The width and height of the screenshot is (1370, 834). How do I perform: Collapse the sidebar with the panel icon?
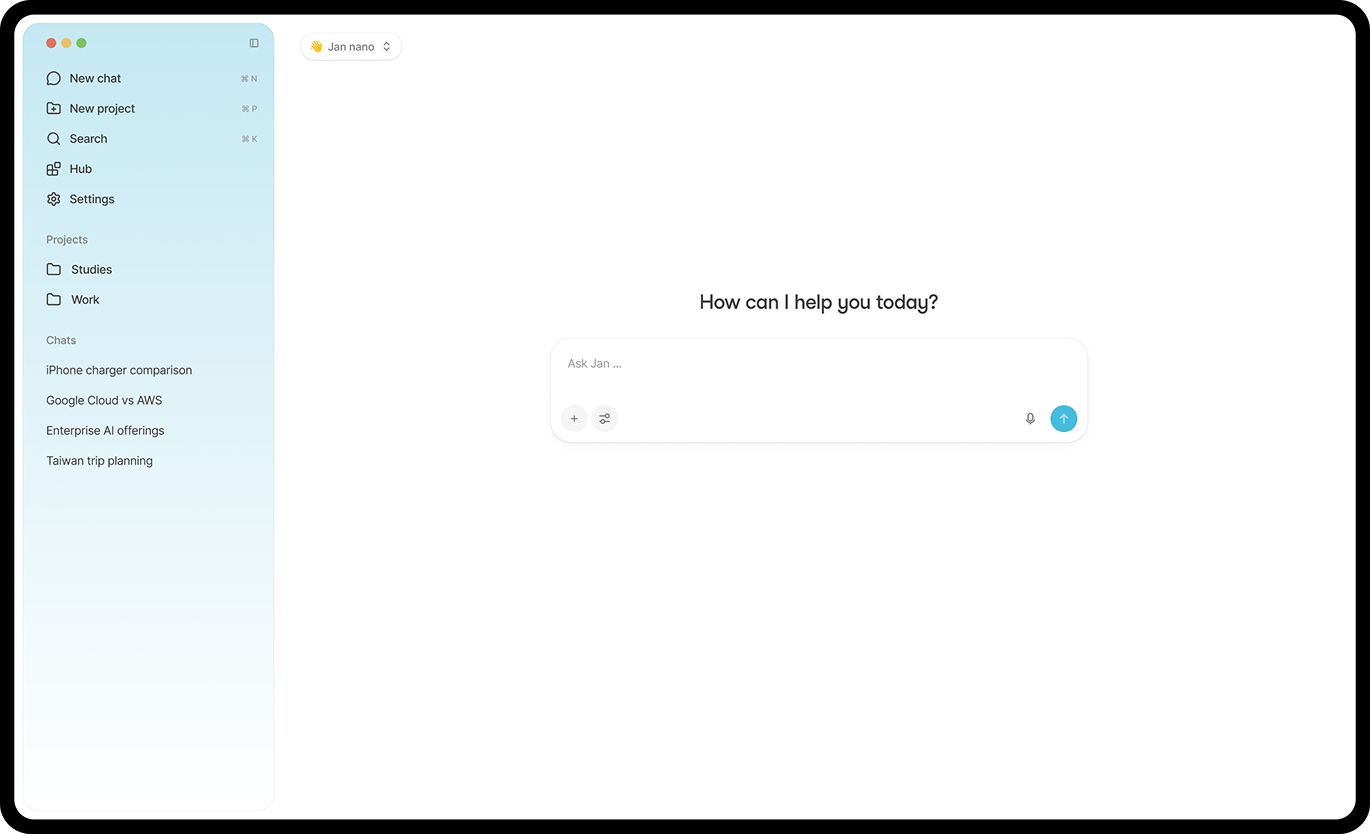point(254,43)
